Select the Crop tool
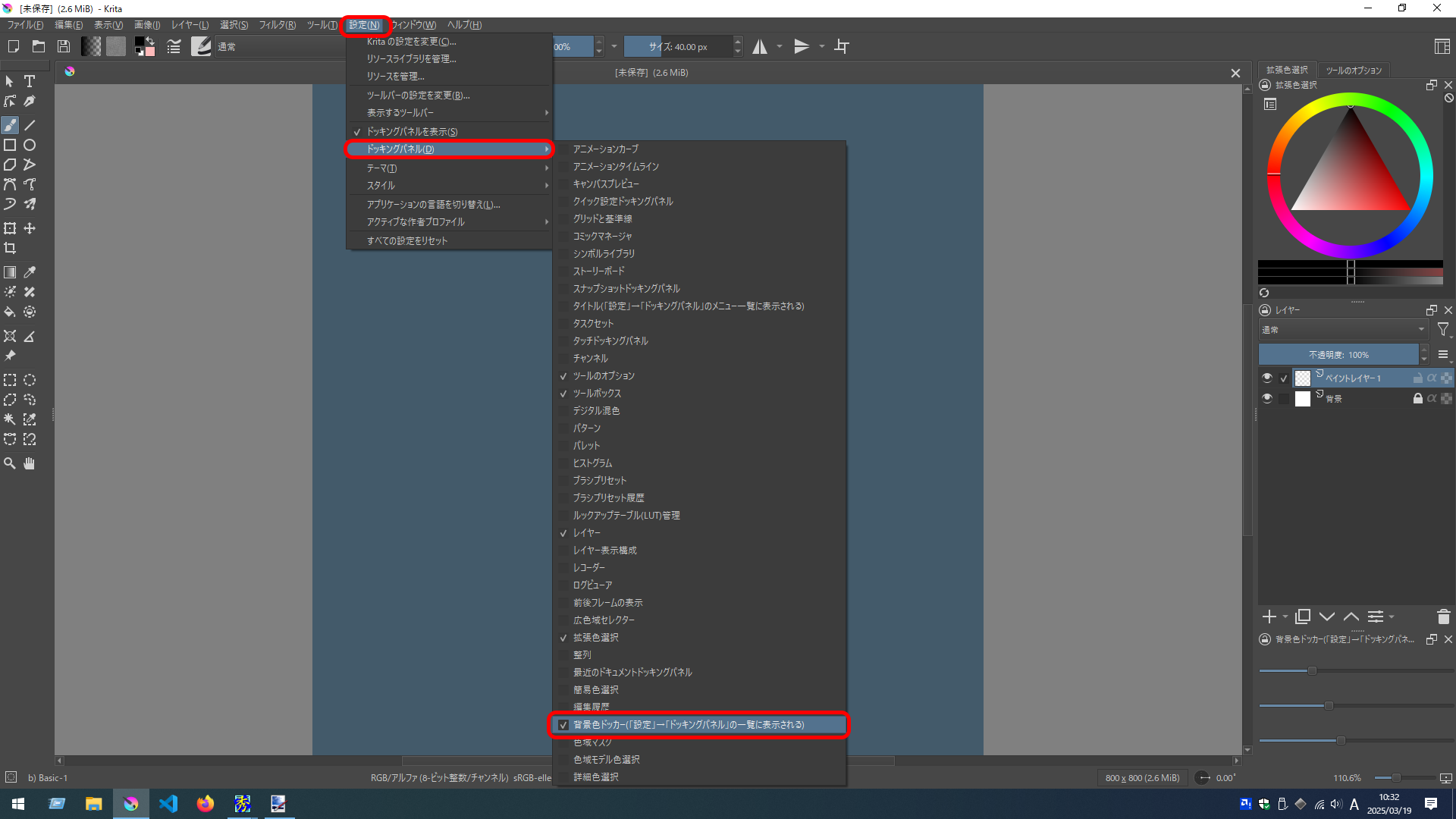This screenshot has height=819, width=1456. (11, 247)
